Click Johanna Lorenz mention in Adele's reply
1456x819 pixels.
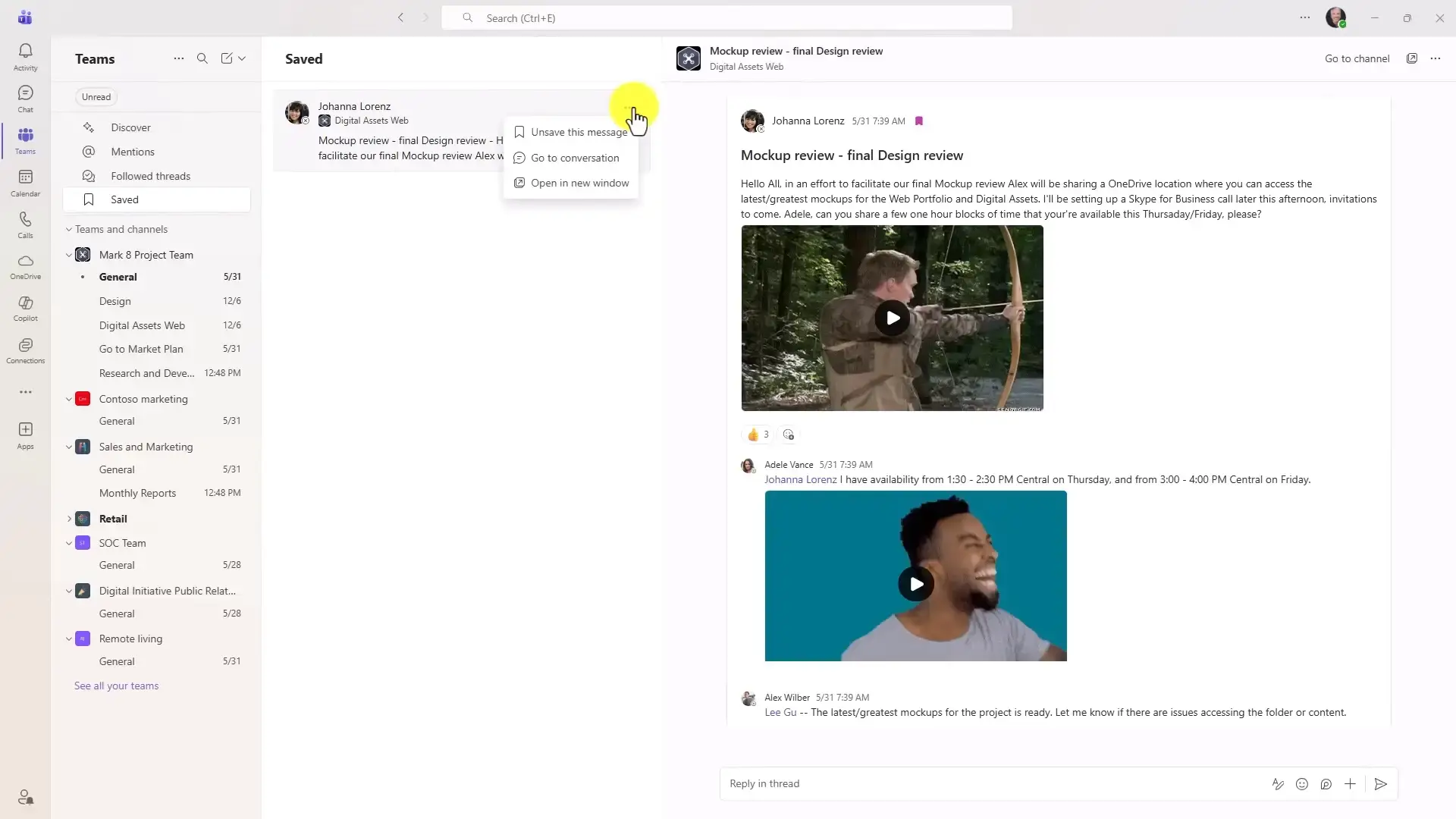[x=800, y=479]
